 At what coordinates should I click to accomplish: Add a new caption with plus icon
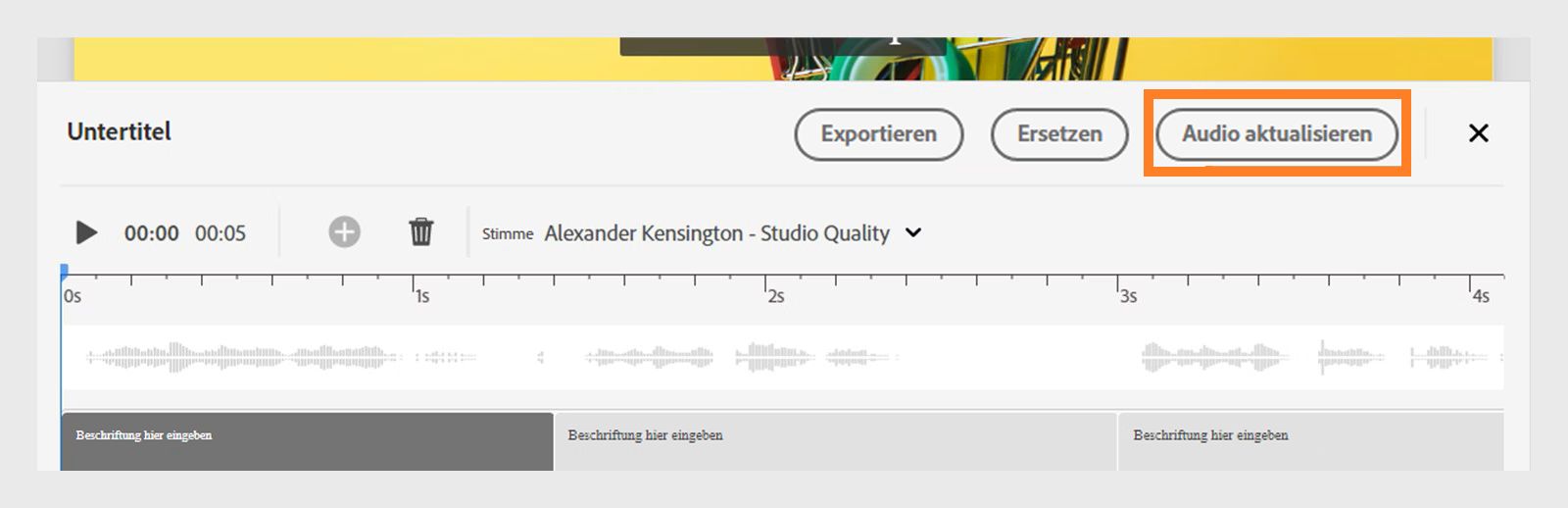pyautogui.click(x=344, y=232)
